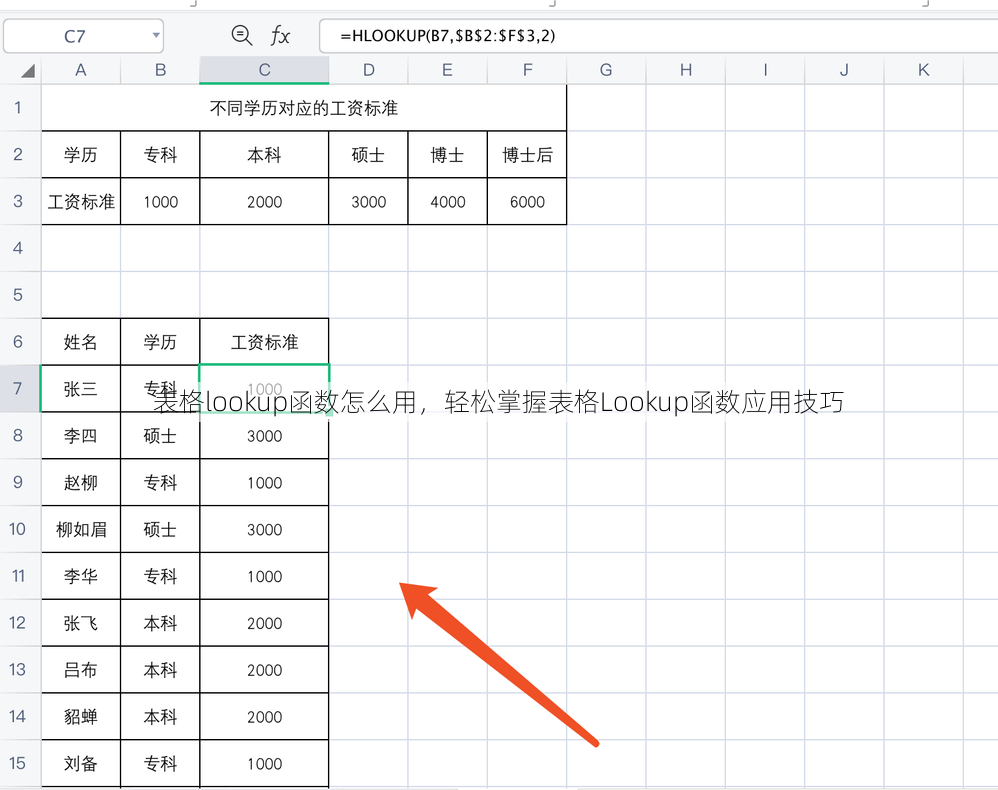Click cell 硕士 in row 2
The width and height of the screenshot is (998, 790).
point(369,155)
